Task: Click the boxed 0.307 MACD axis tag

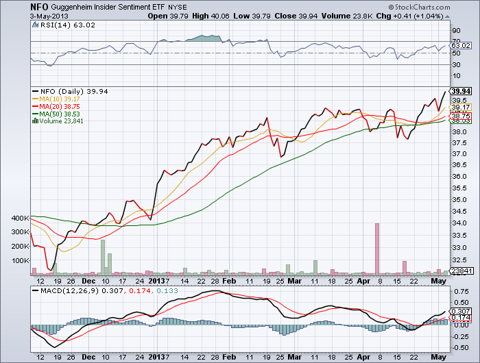Action: pyautogui.click(x=461, y=310)
